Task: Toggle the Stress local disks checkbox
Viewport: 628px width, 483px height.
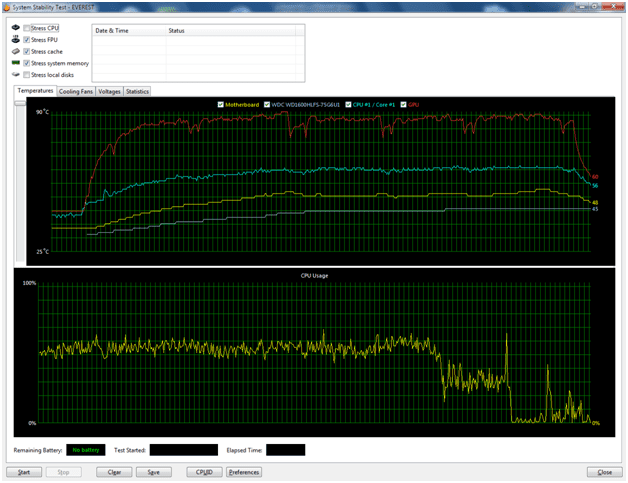Action: [27, 75]
